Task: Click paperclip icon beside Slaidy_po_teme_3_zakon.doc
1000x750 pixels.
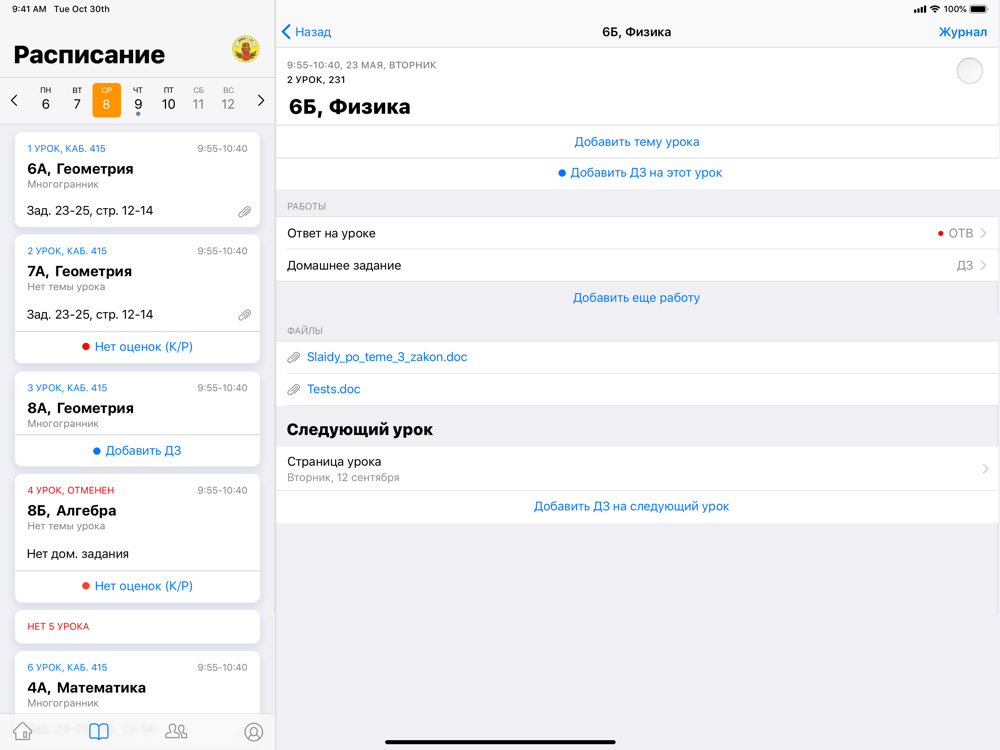Action: 293,358
